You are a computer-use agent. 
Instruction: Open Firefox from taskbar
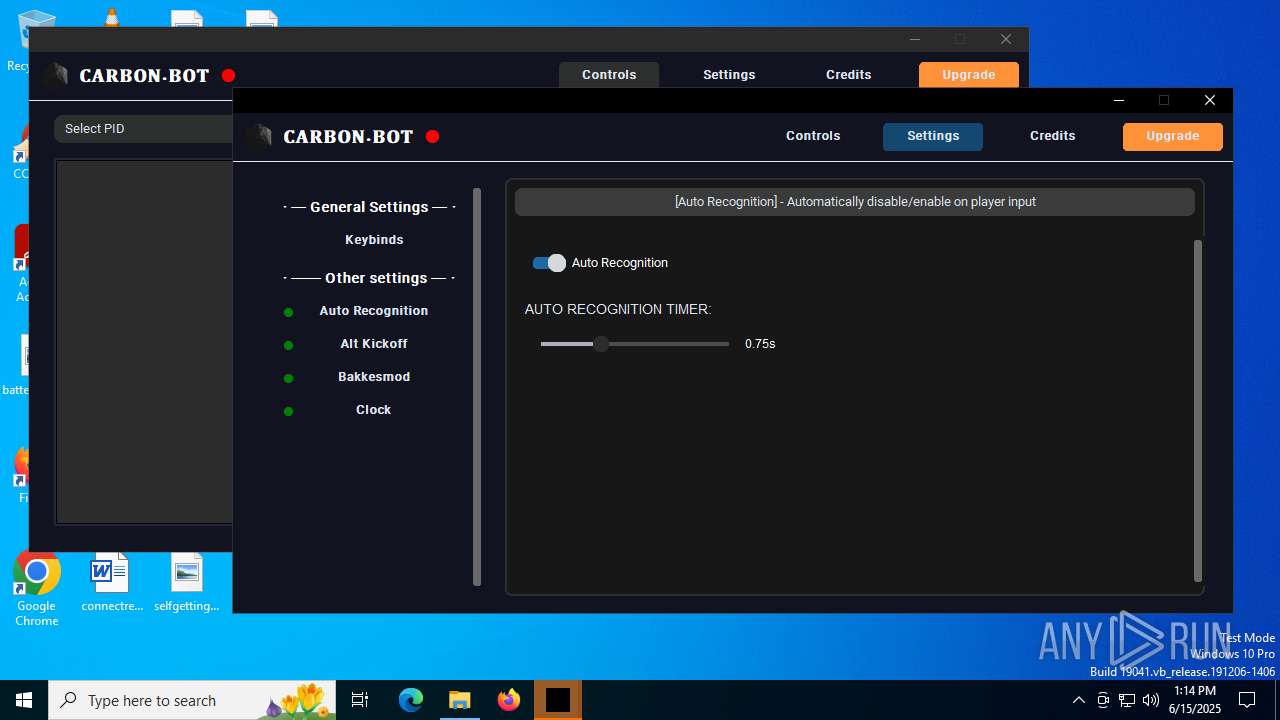coord(509,700)
